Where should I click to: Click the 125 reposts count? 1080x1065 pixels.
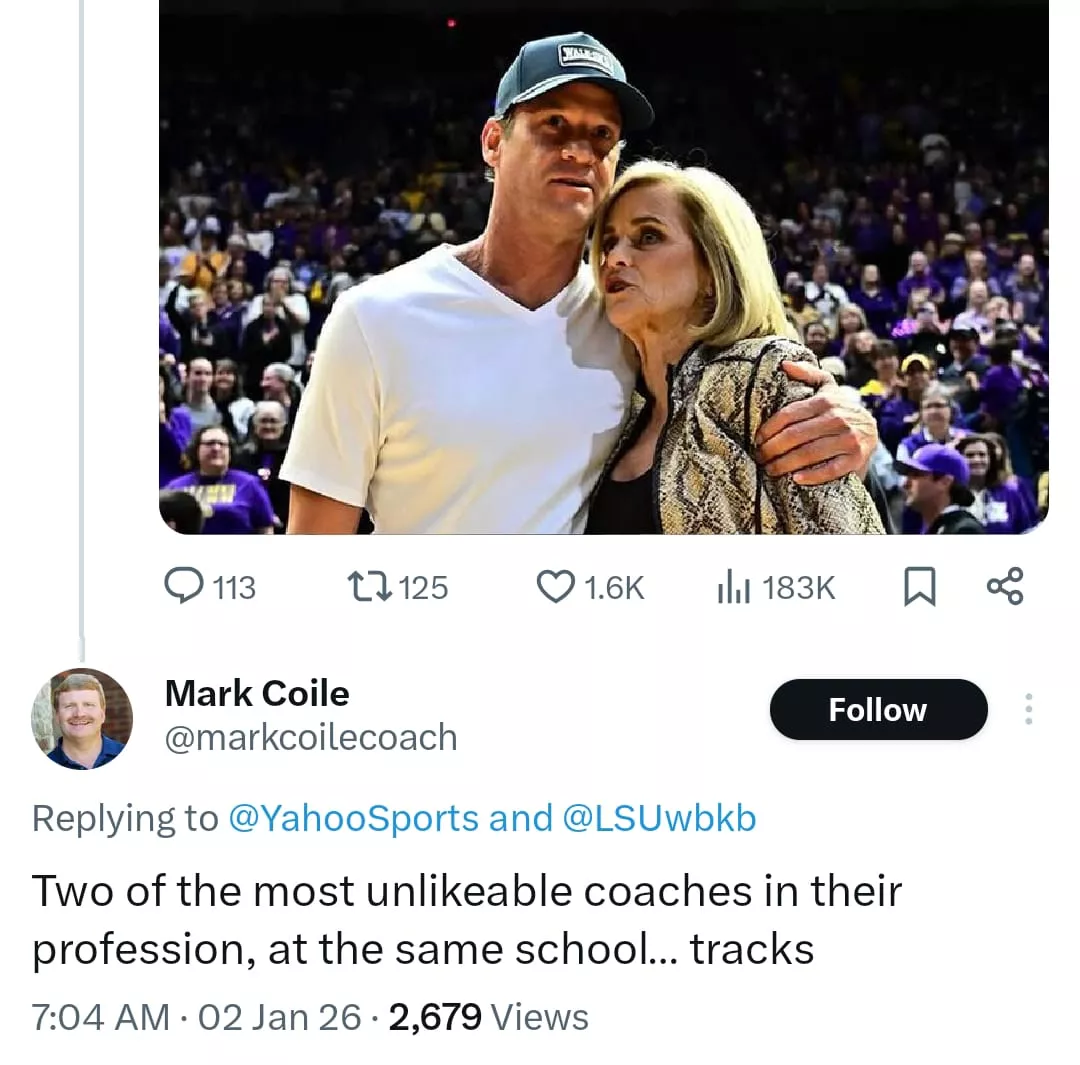click(x=423, y=588)
